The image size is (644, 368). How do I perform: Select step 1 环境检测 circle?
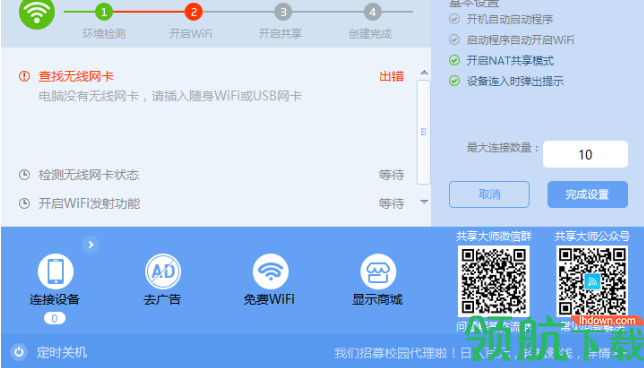click(x=104, y=12)
